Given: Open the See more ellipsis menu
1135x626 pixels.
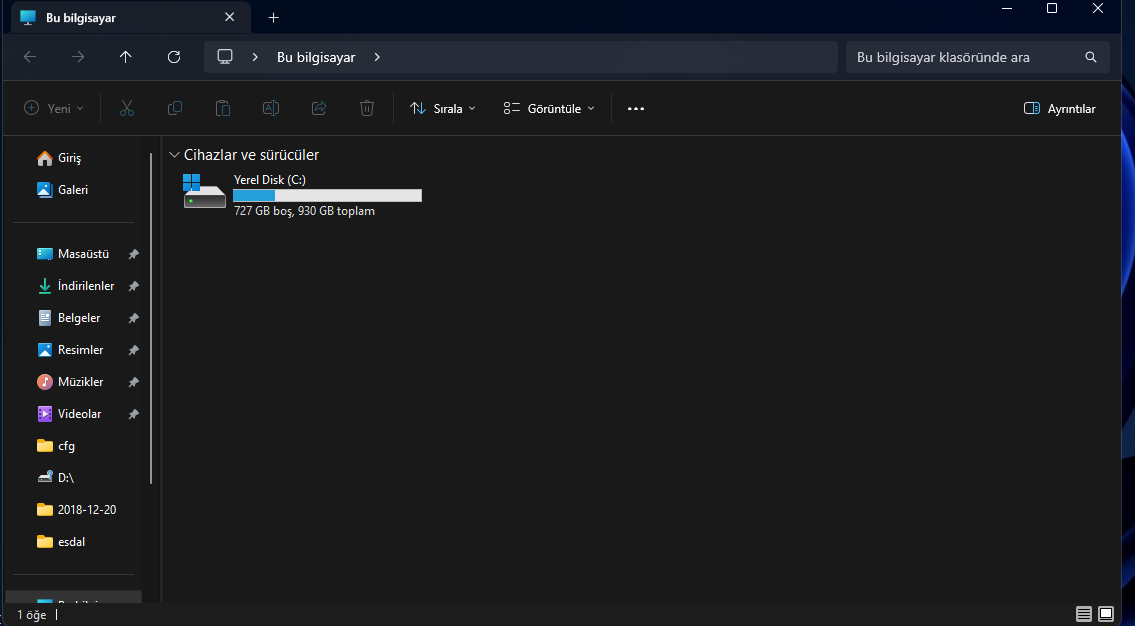Looking at the screenshot, I should (636, 109).
